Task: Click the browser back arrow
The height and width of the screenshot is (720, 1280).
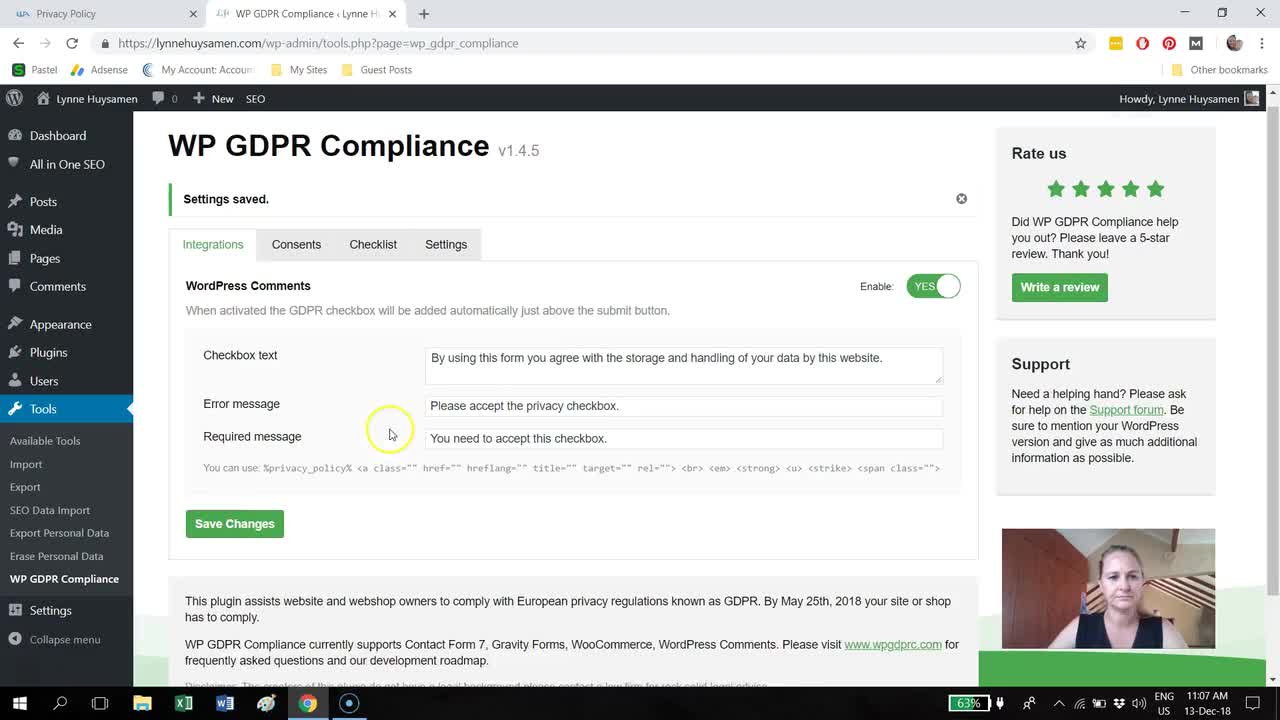Action: point(18,43)
